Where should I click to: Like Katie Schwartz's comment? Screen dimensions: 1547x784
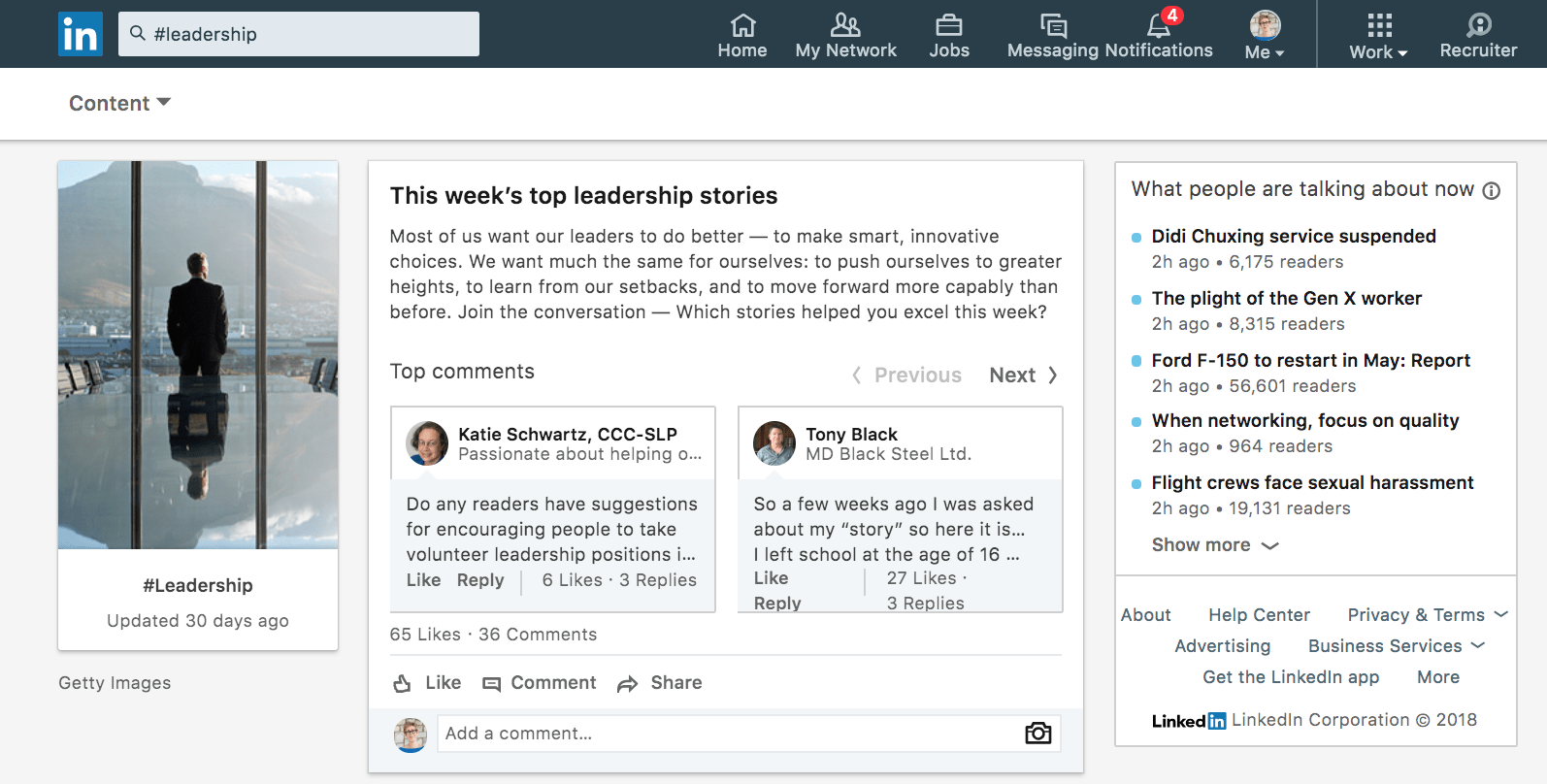423,580
